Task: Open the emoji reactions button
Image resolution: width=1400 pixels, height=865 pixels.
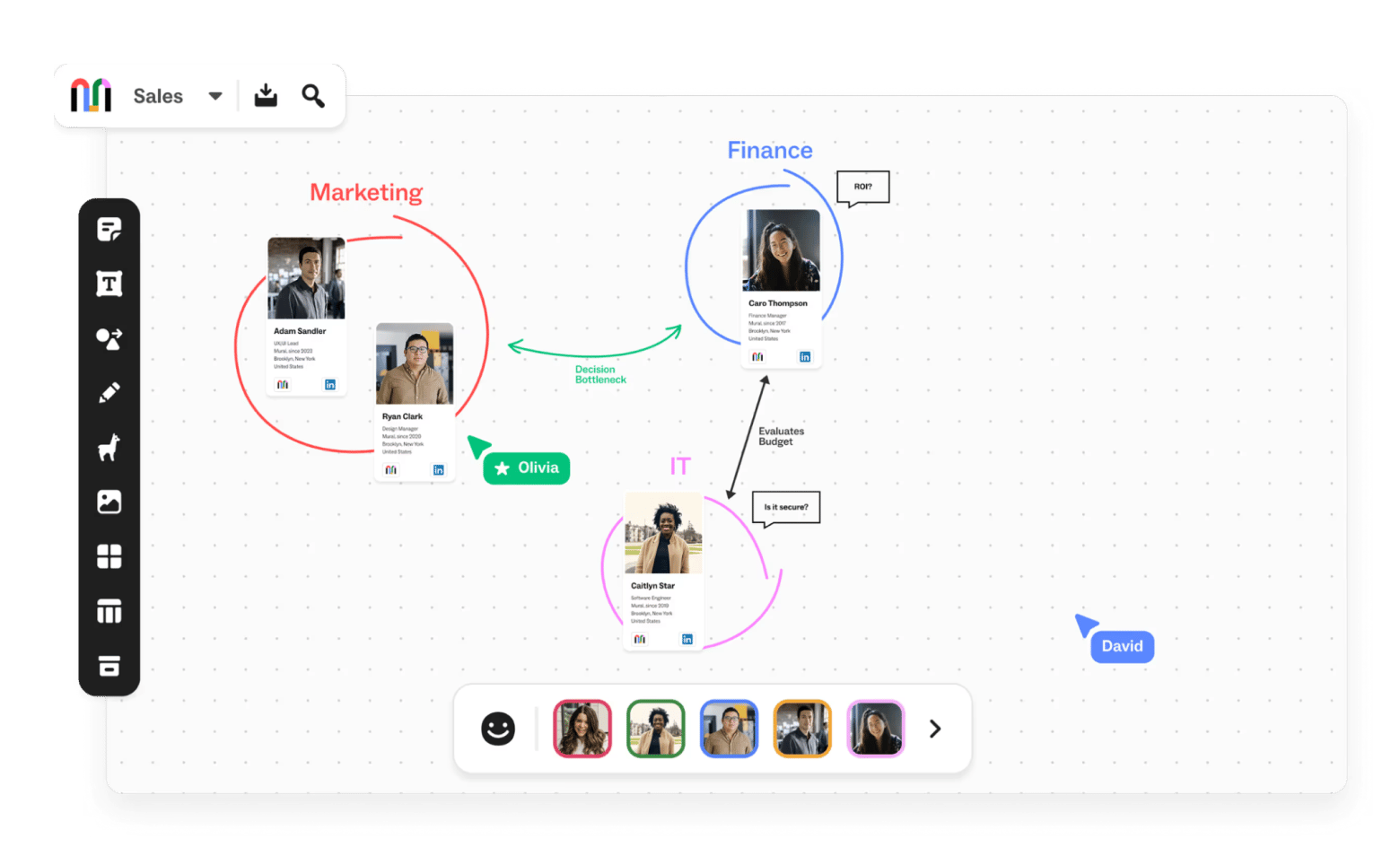Action: [498, 729]
